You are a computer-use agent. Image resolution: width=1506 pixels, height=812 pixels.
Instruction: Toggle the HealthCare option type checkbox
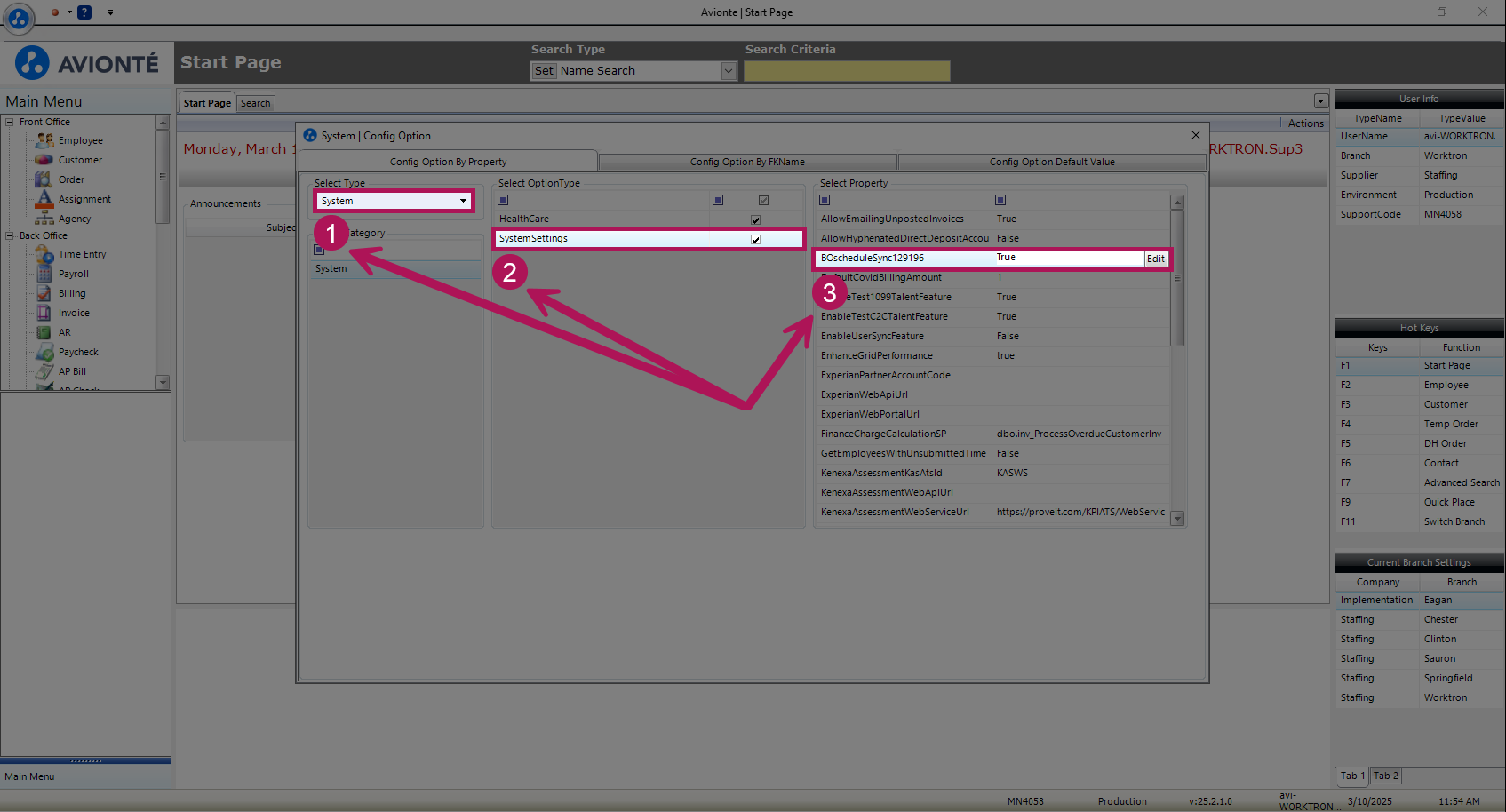755,219
